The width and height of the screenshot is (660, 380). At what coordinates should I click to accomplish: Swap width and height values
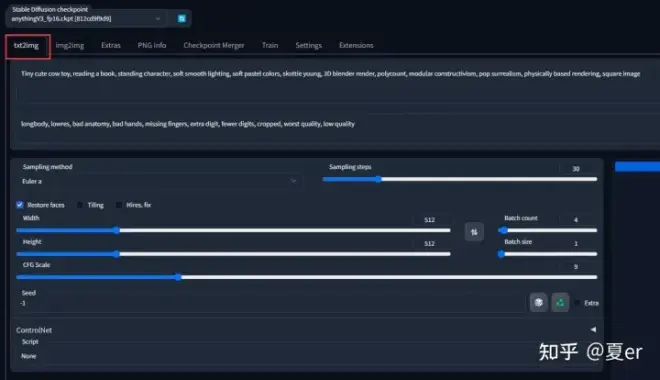[474, 232]
